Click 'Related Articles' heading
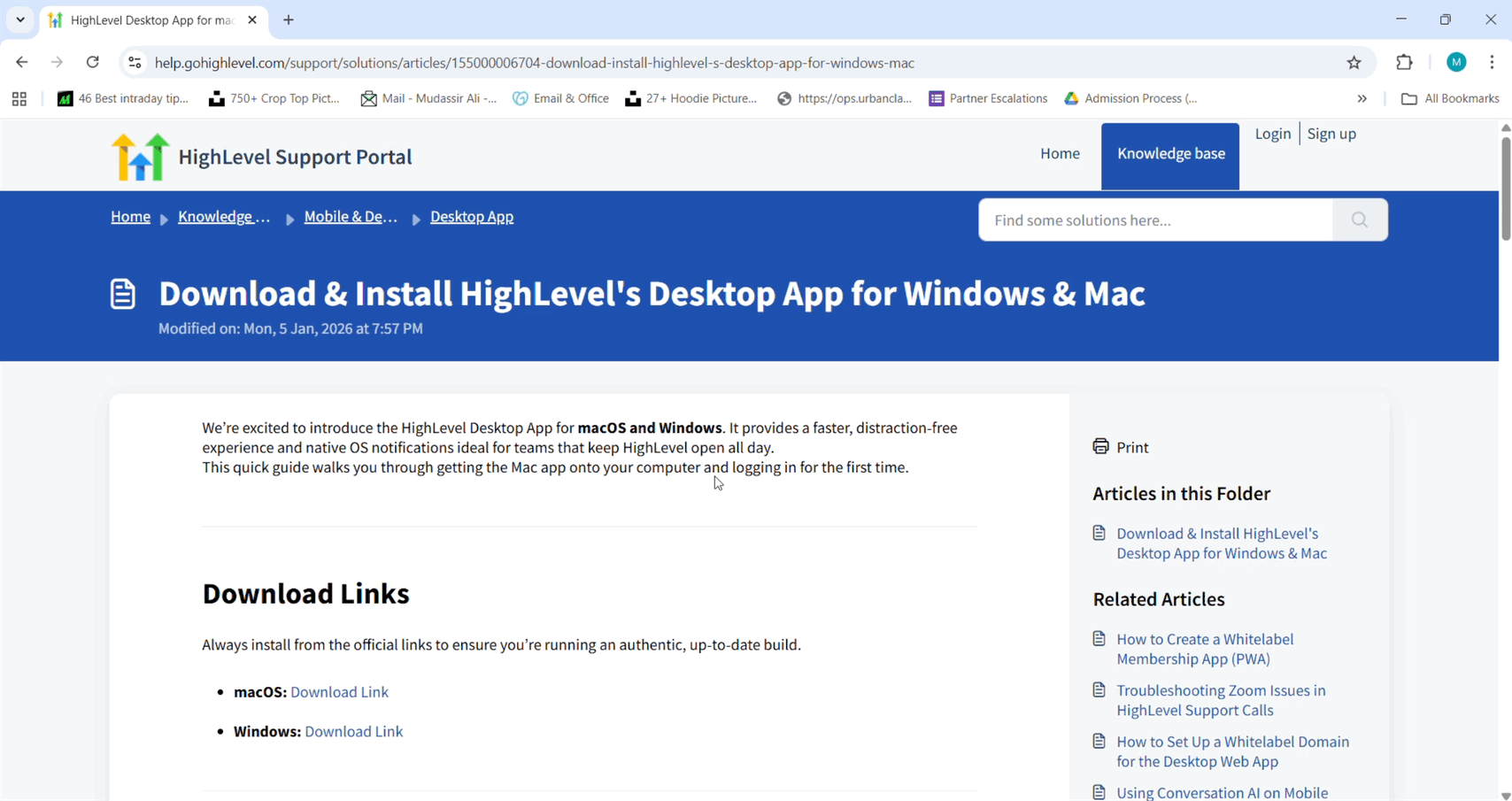 click(x=1159, y=599)
